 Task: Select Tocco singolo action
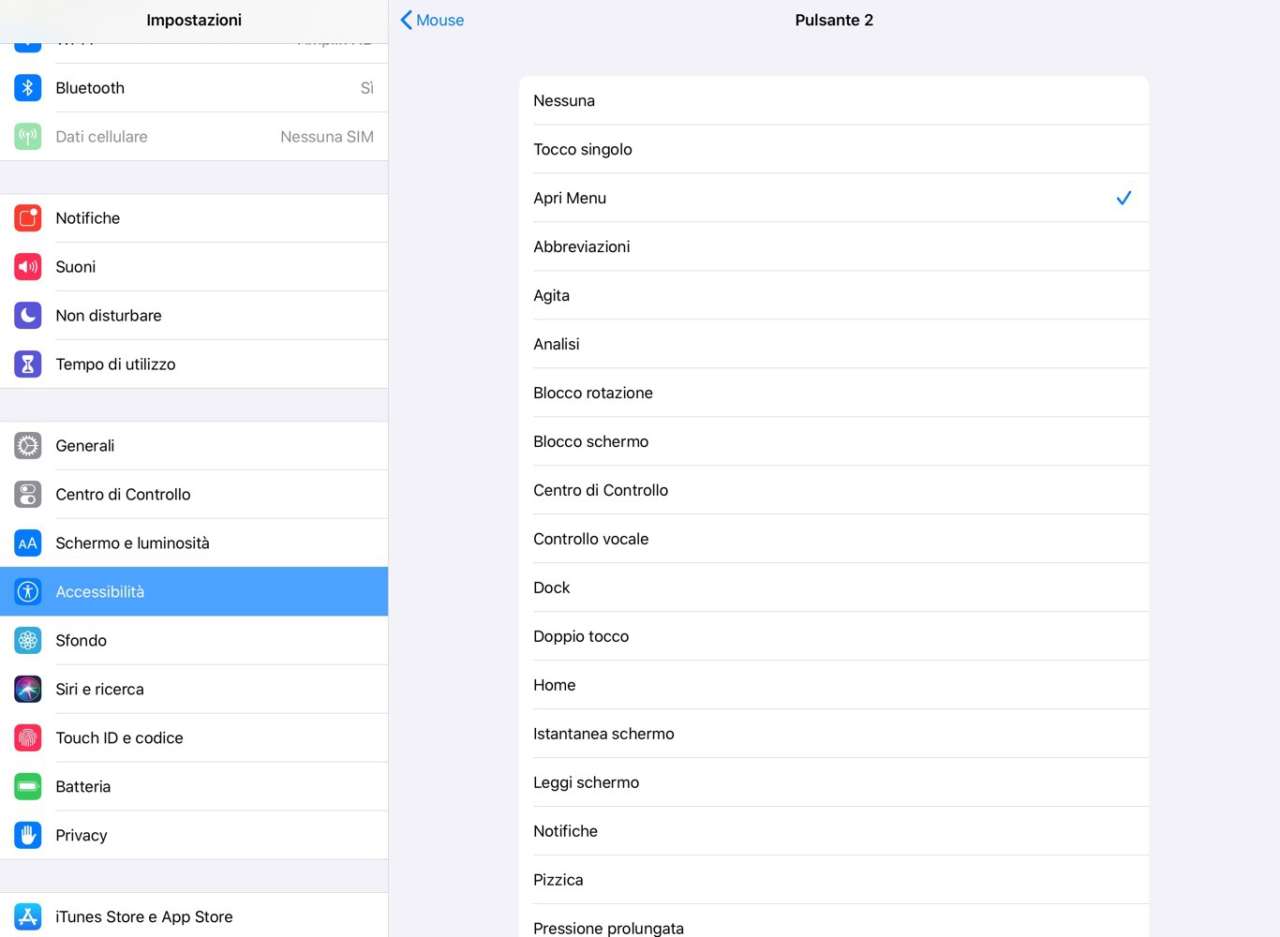834,149
